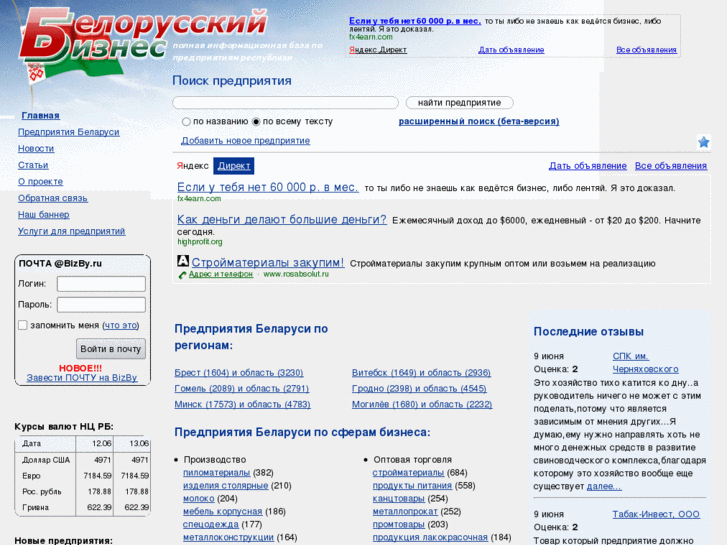
Task: Click 'Завести ПОЧТУ на BizBy' link
Action: click(82, 378)
